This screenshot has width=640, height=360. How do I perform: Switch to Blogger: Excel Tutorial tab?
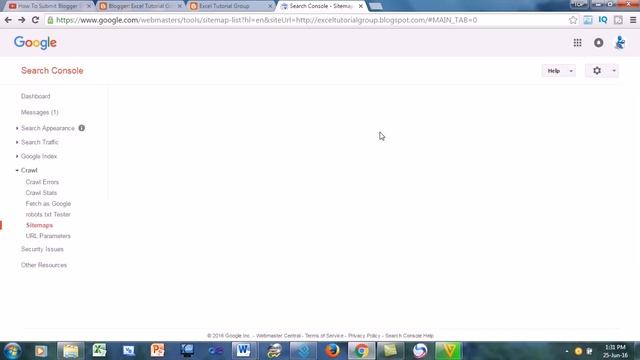pos(140,6)
